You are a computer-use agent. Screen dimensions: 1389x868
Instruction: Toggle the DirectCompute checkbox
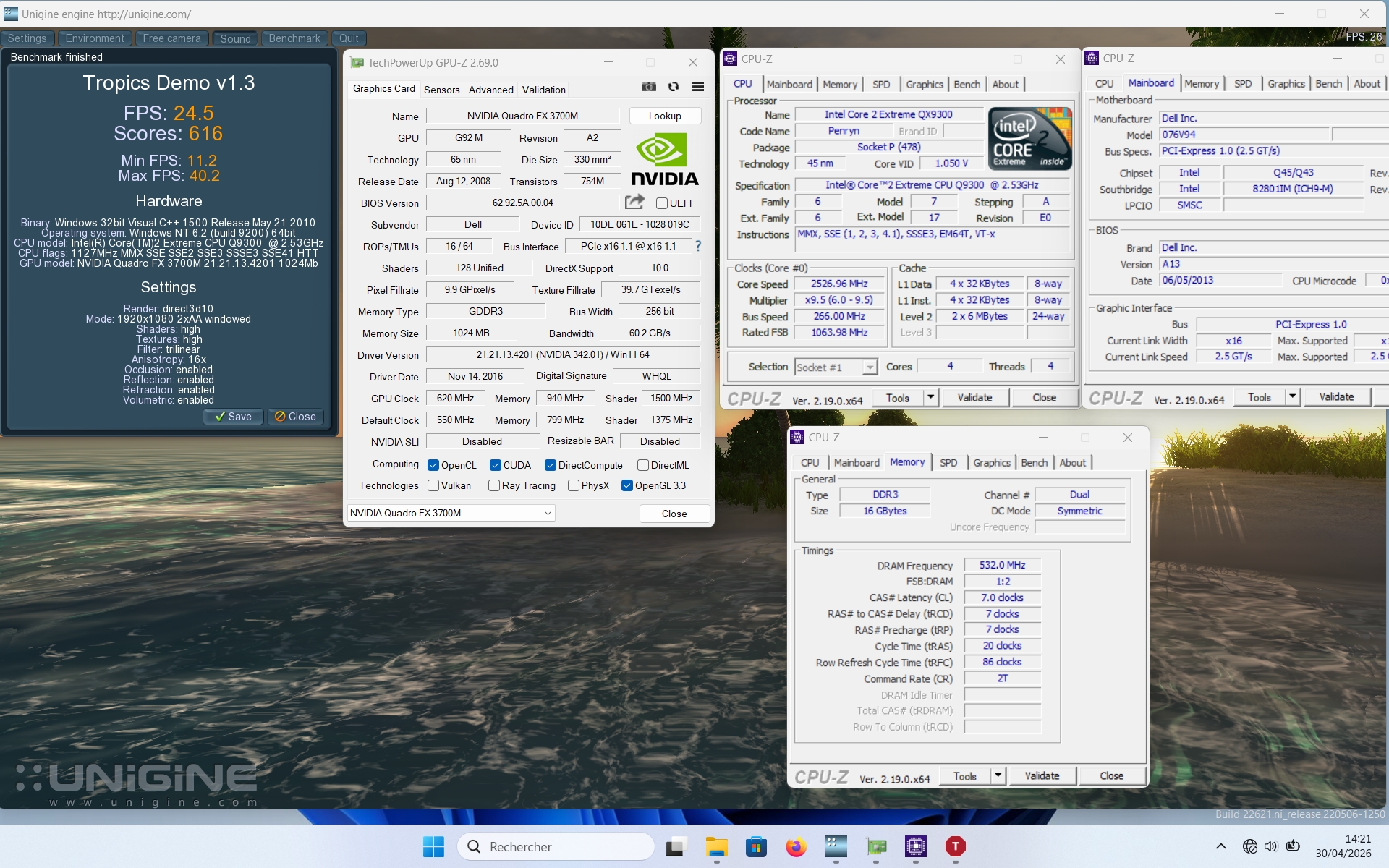point(551,465)
